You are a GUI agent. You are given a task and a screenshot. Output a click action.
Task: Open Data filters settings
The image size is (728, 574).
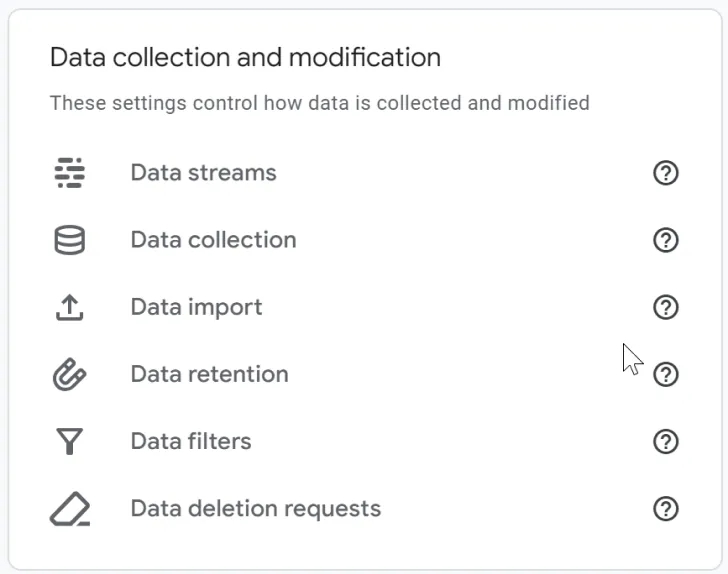pyautogui.click(x=191, y=441)
